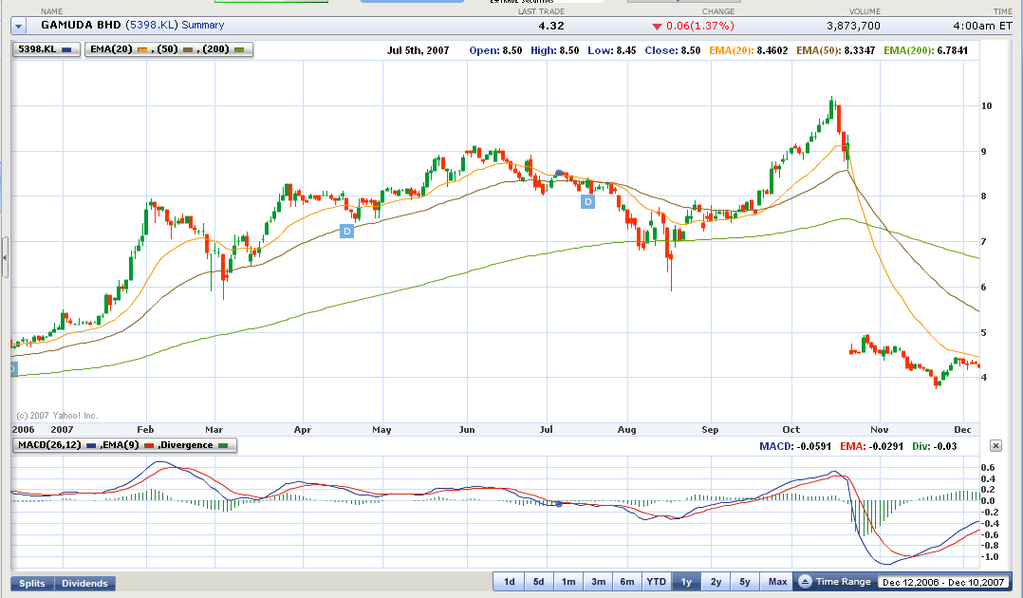Image resolution: width=1023 pixels, height=598 pixels.
Task: Toggle Dividends markers on the chart
Action: [x=85, y=583]
